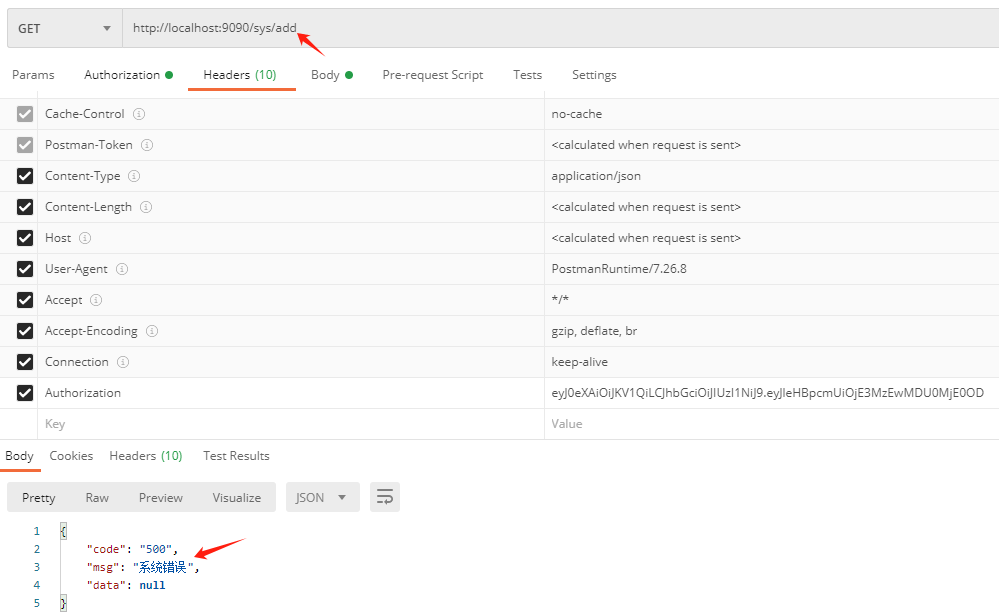Viewport: 999px width, 614px height.
Task: Go to Pre-request Script tab
Action: click(x=433, y=75)
